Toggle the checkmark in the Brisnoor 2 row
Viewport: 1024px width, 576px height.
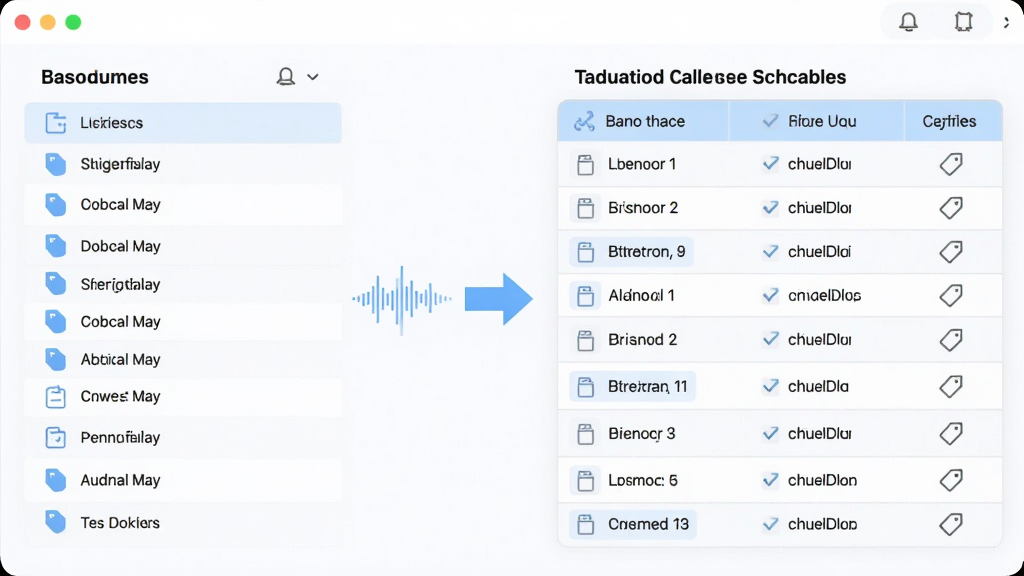pyautogui.click(x=771, y=208)
